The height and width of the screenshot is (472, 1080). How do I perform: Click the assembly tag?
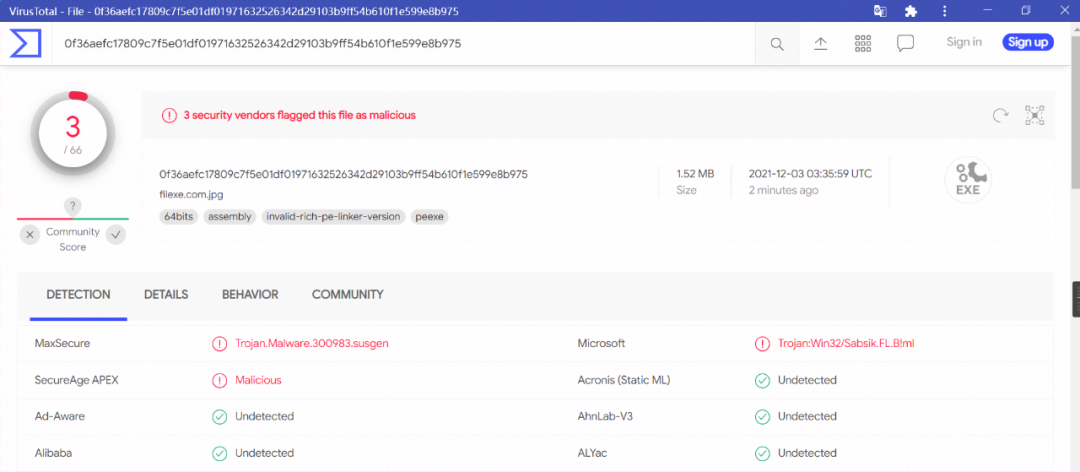[x=230, y=216]
